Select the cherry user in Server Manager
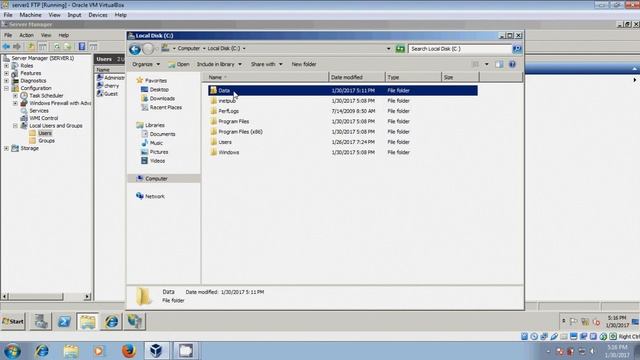 coord(111,86)
